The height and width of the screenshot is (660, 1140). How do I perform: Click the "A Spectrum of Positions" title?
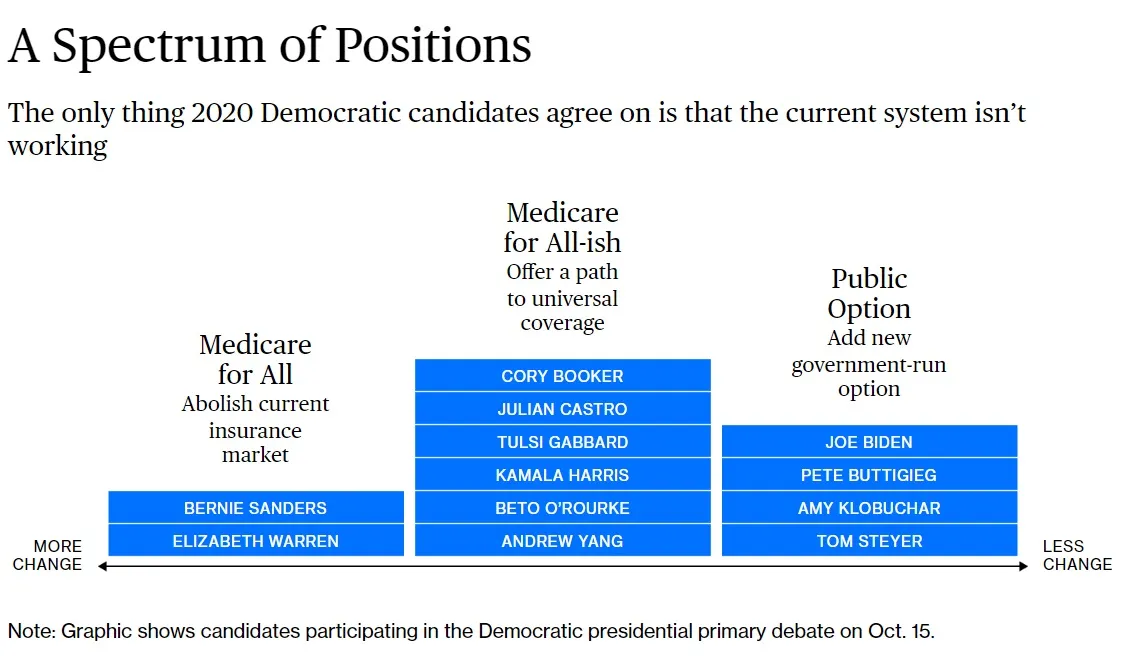click(x=270, y=45)
